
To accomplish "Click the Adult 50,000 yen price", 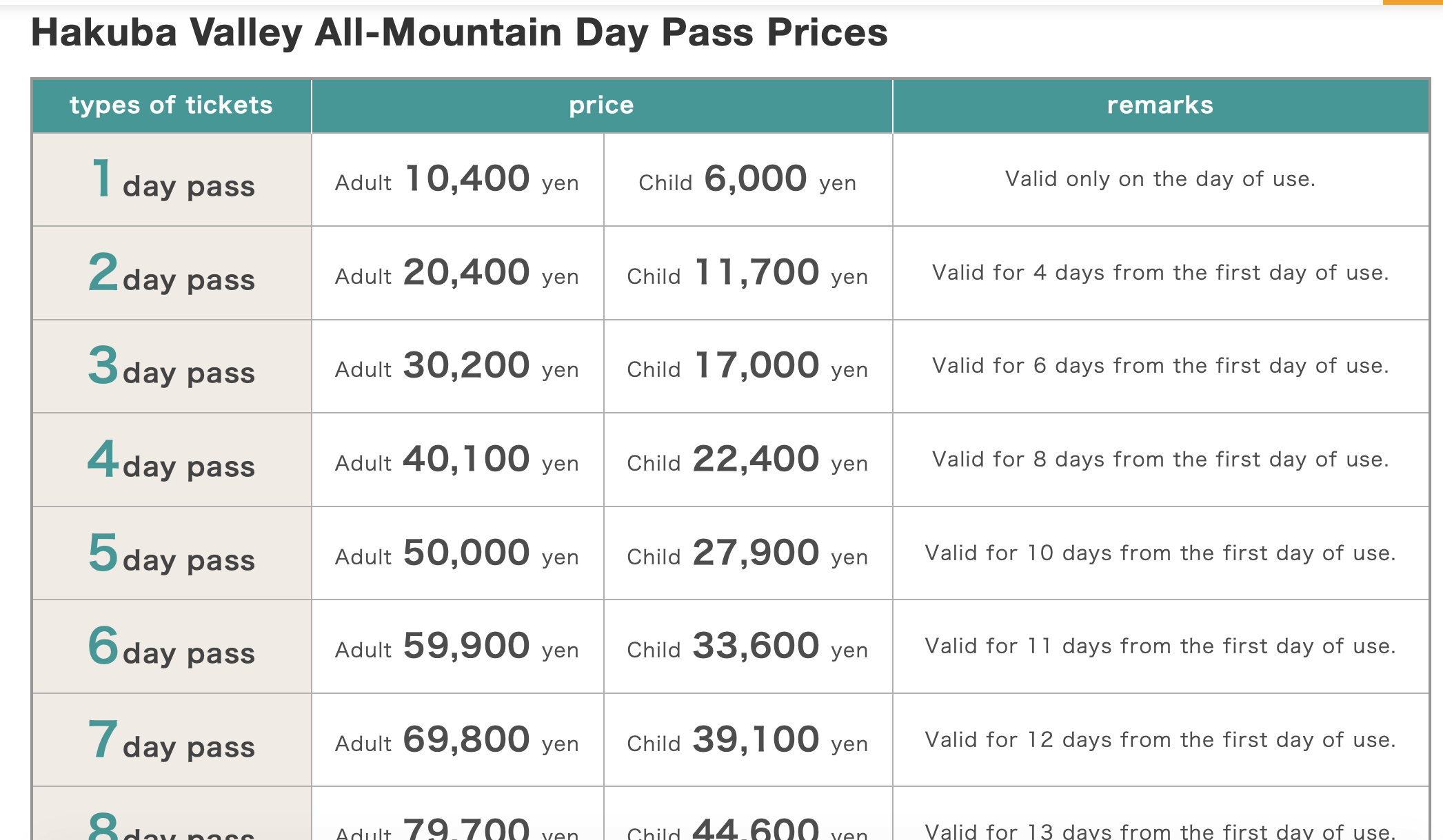I will (457, 554).
